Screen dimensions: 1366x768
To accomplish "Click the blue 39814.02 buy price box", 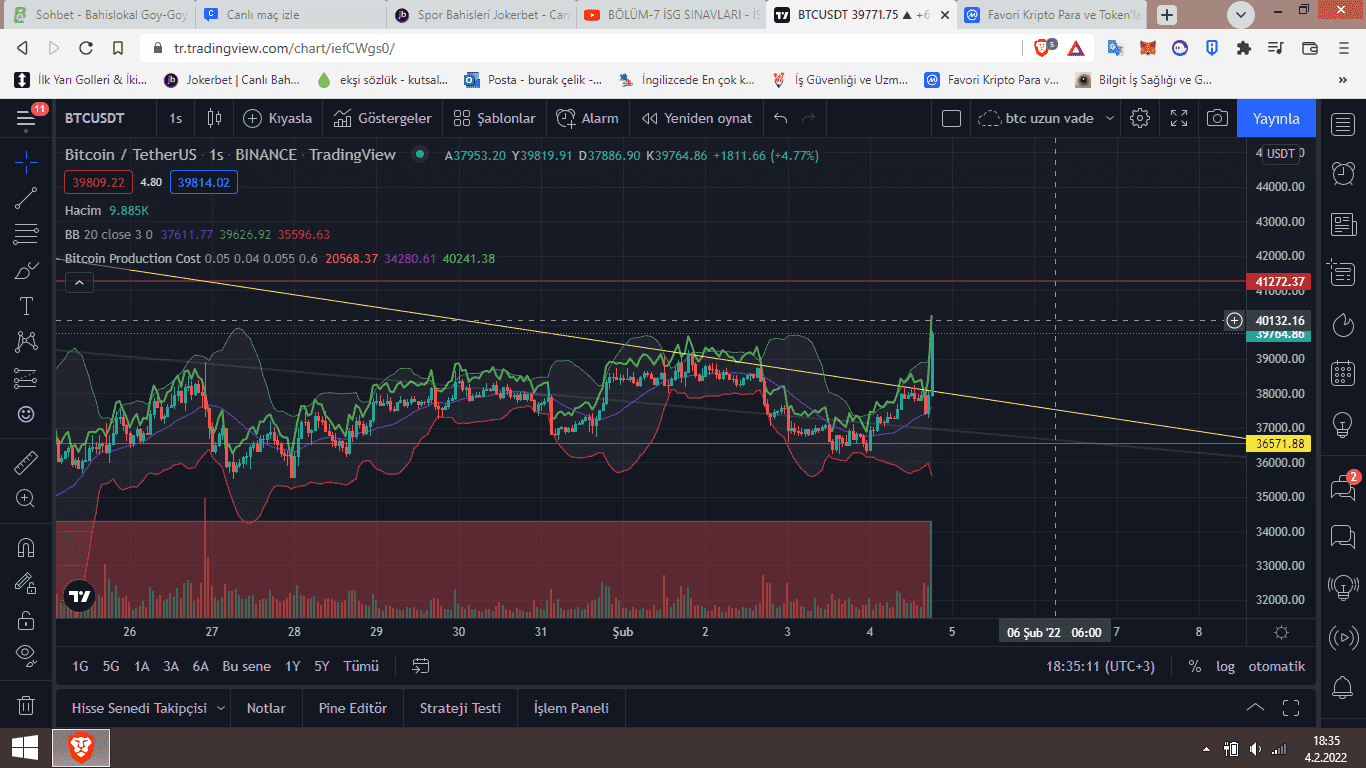I will click(203, 182).
